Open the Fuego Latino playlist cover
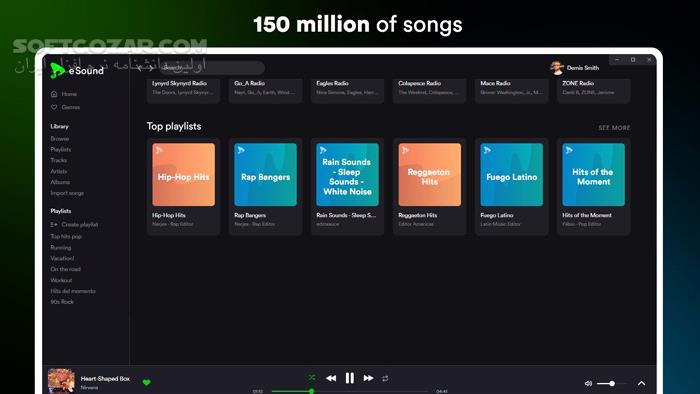 512,174
